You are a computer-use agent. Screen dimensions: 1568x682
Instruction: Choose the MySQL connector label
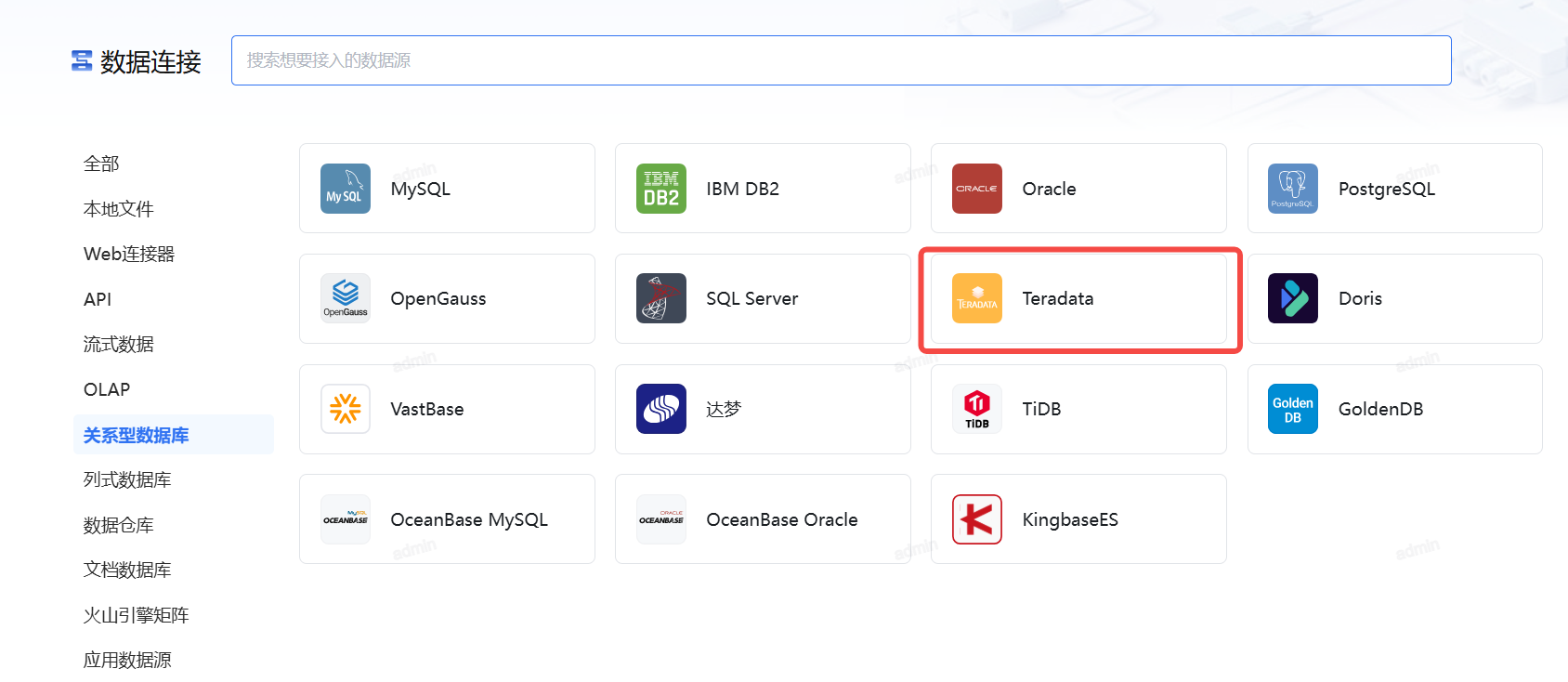421,190
